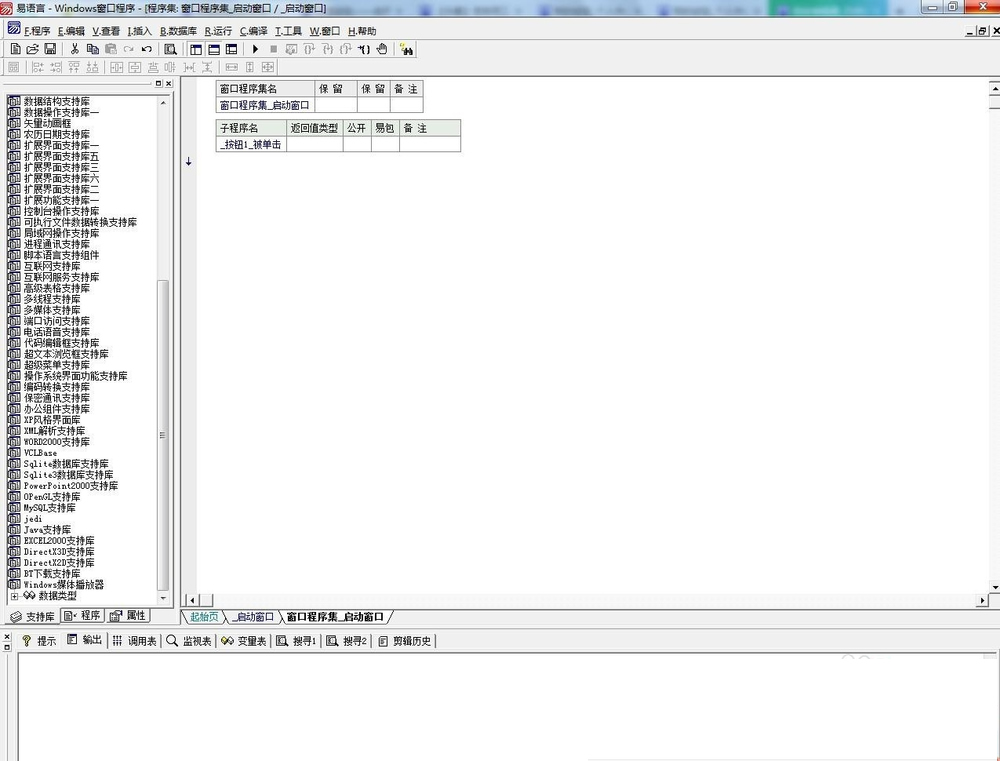The width and height of the screenshot is (1000, 761).
Task: Click the icon beside MySQL支持库
Action: pos(14,508)
